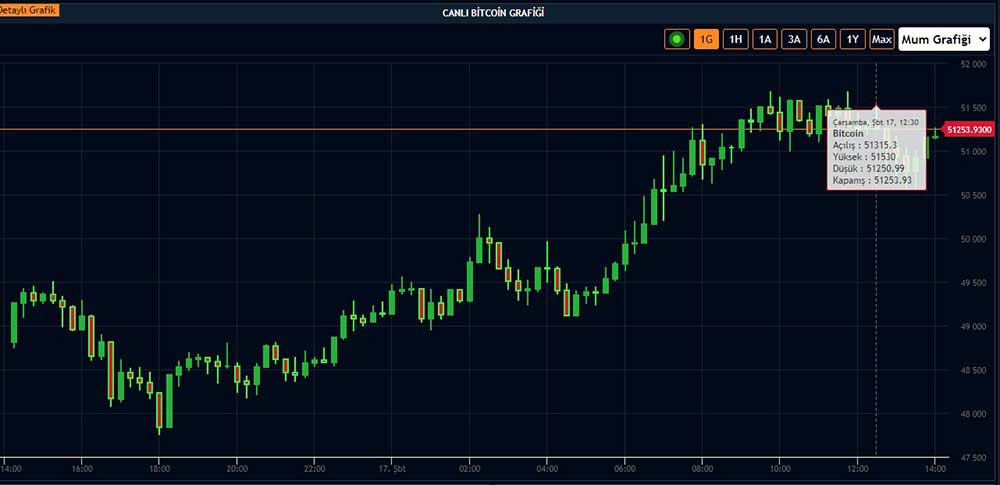This screenshot has width=1000, height=485.
Task: Click the 50 000 price axis label
Action: 974,239
